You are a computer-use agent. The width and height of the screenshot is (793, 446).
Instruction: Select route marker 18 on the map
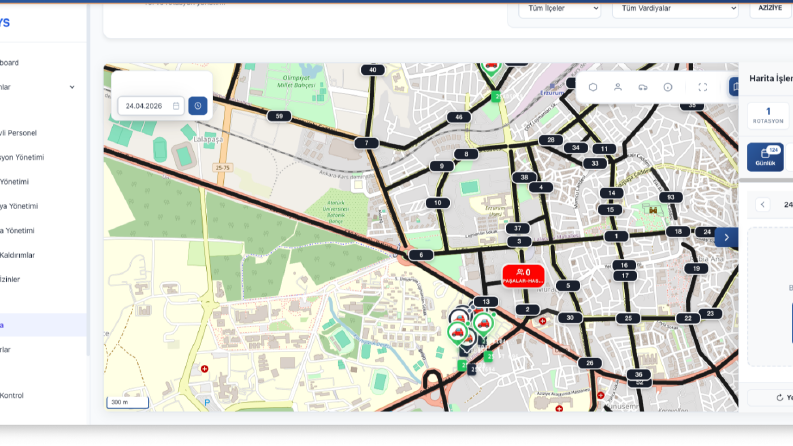pyautogui.click(x=678, y=232)
